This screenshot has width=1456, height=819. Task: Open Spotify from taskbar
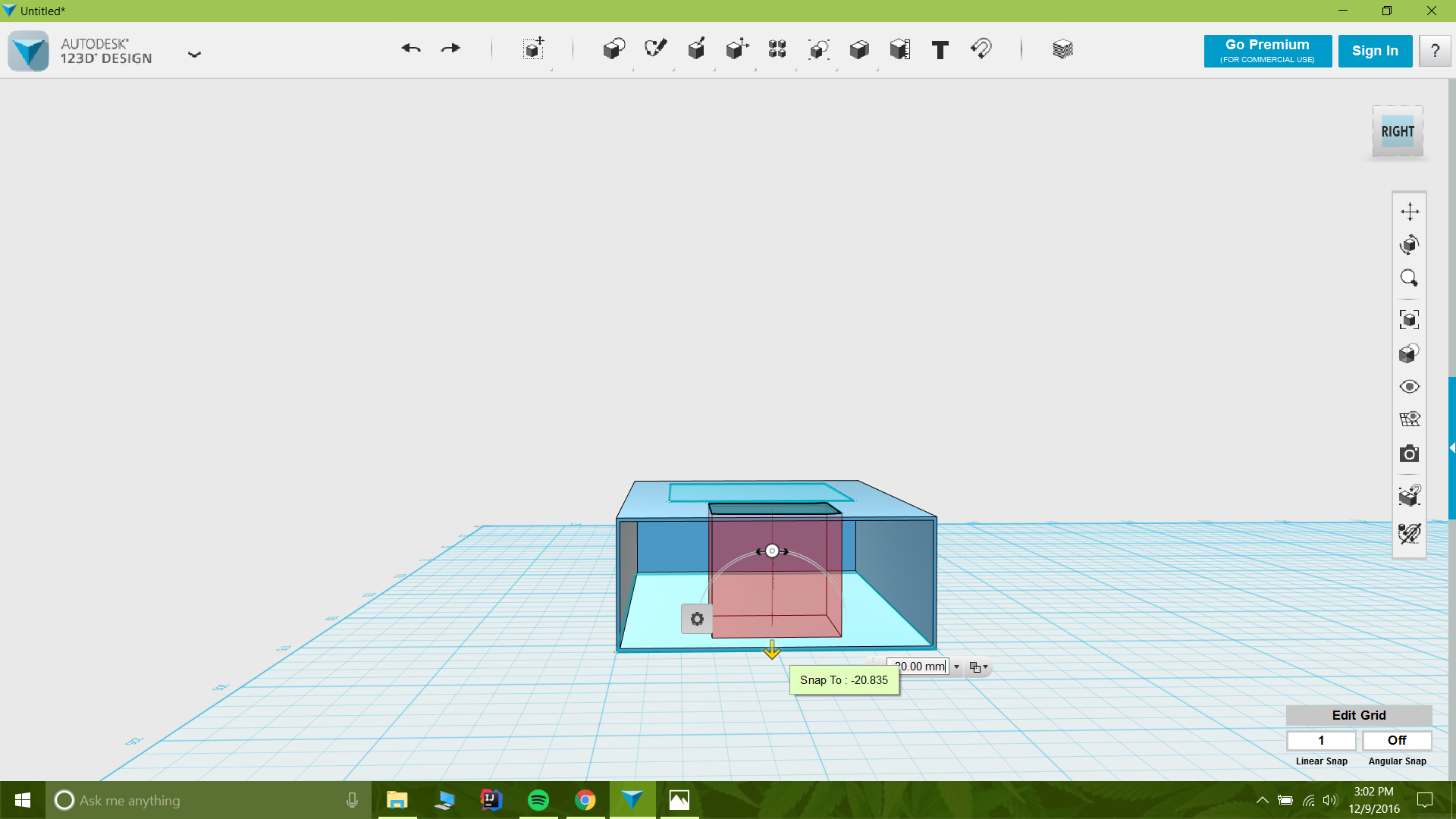(x=538, y=800)
